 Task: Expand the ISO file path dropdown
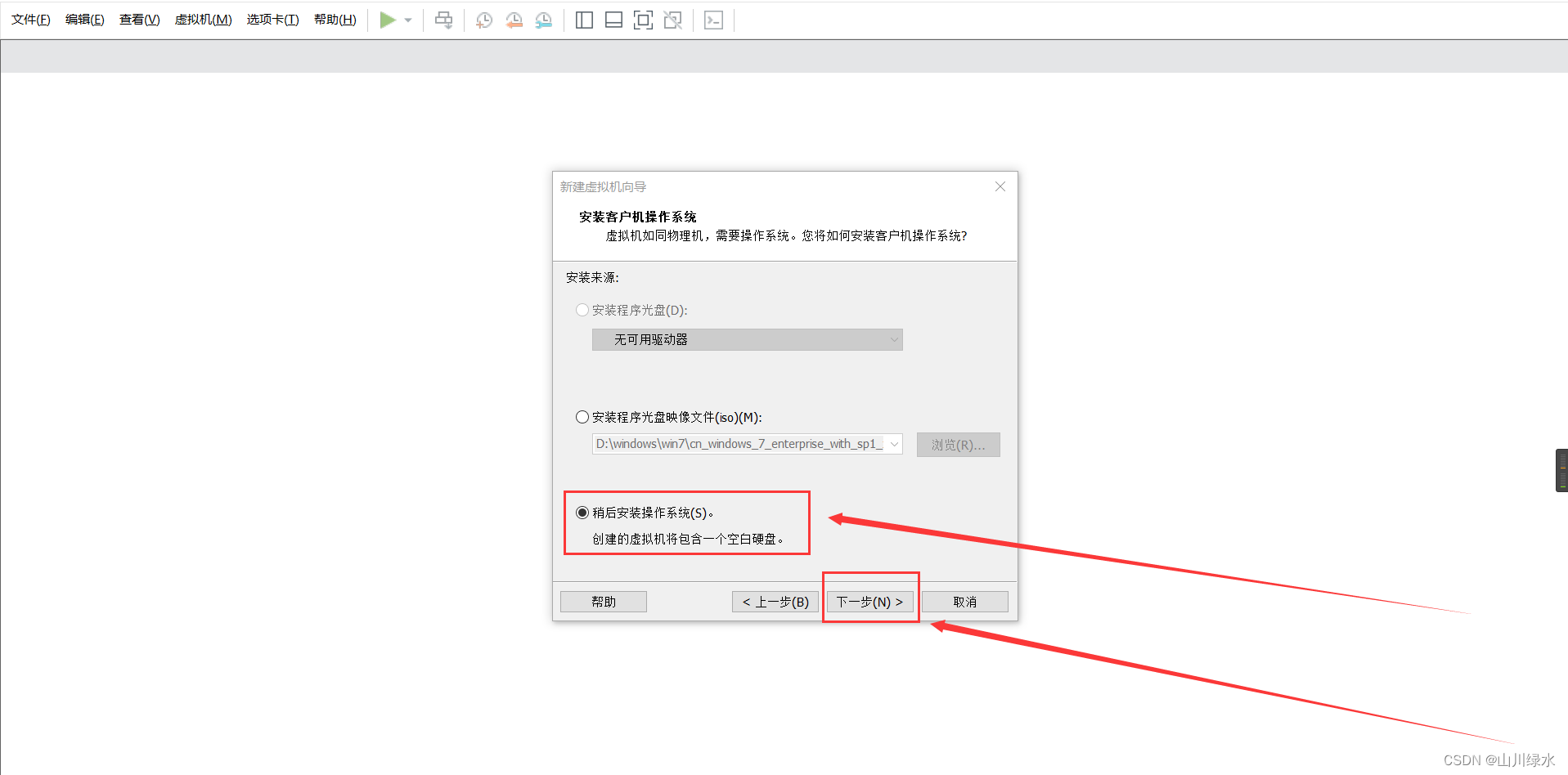893,444
